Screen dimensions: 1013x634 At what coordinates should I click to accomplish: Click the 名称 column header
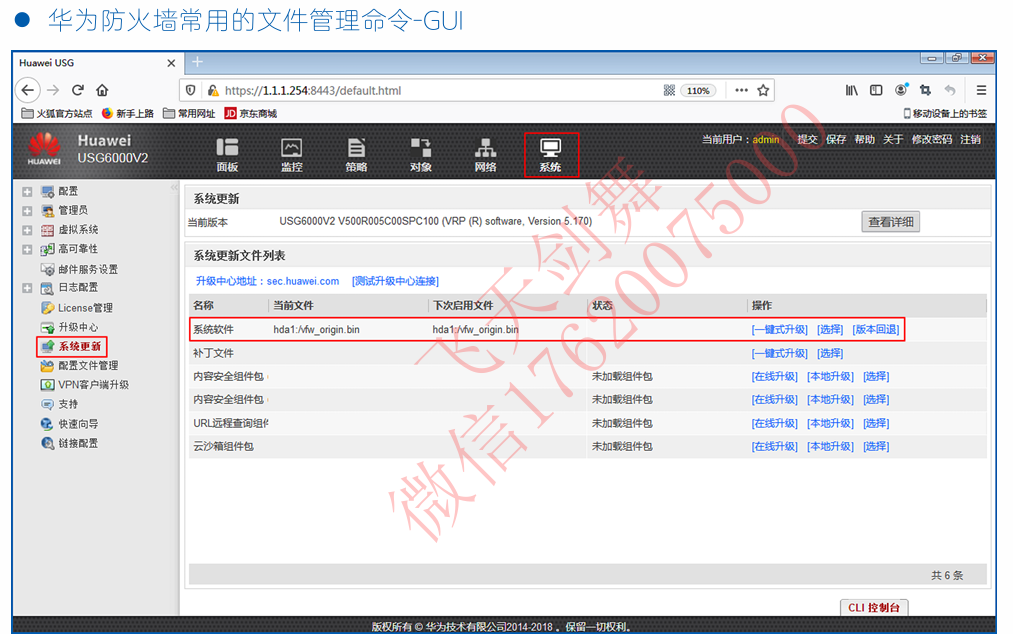point(204,305)
